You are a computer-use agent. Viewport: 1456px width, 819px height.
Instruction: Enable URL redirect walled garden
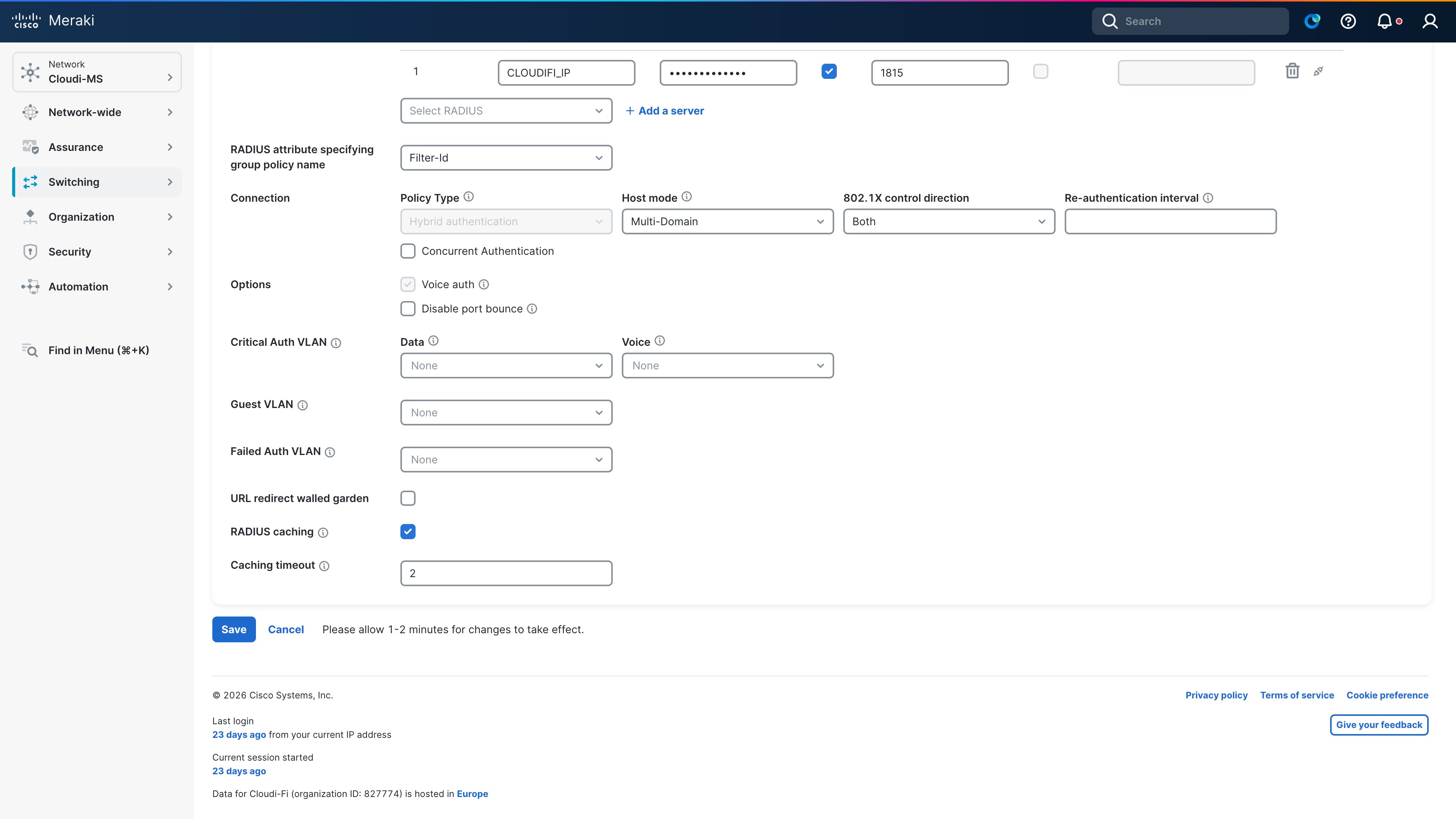pos(408,498)
